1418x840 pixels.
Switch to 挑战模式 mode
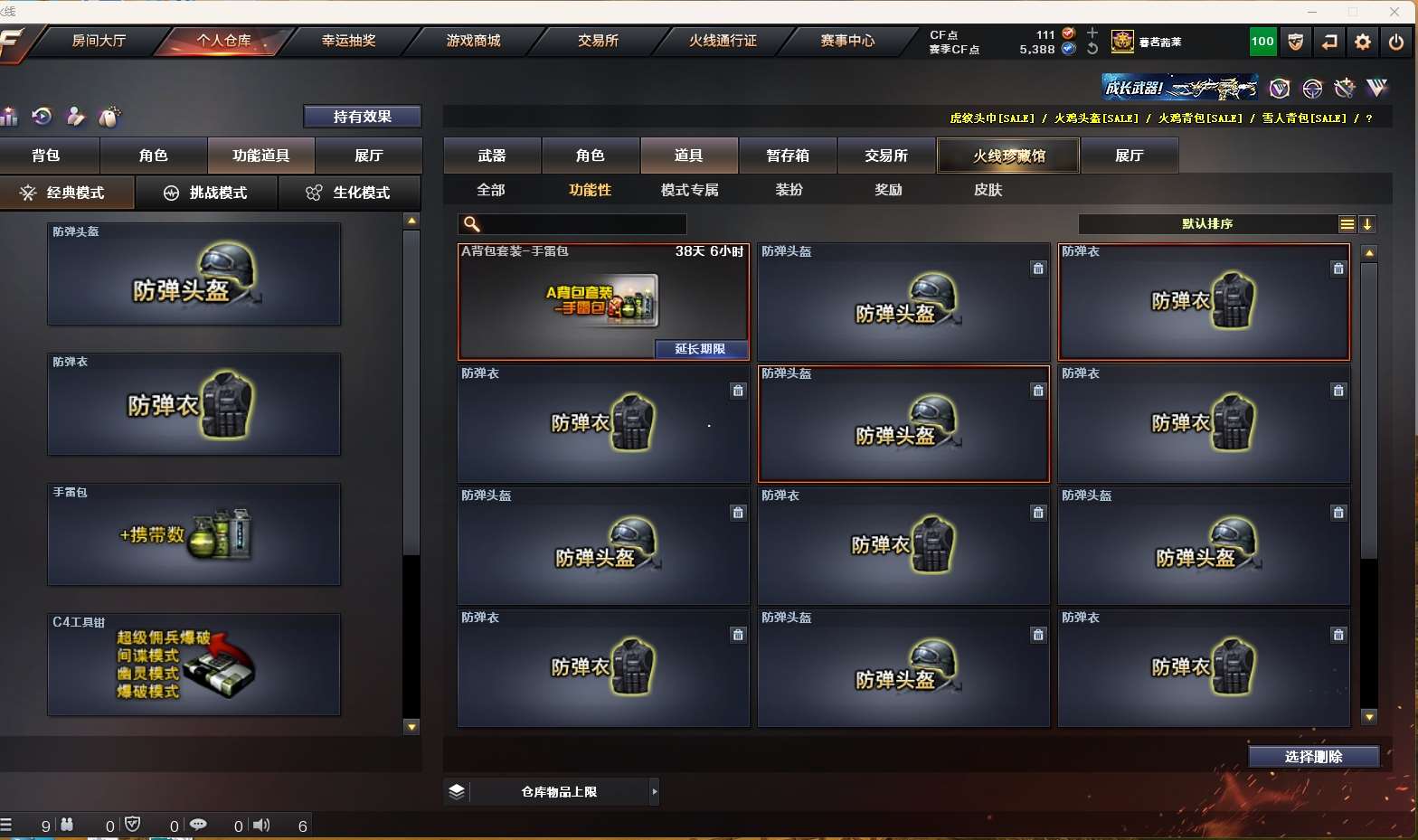(x=206, y=193)
